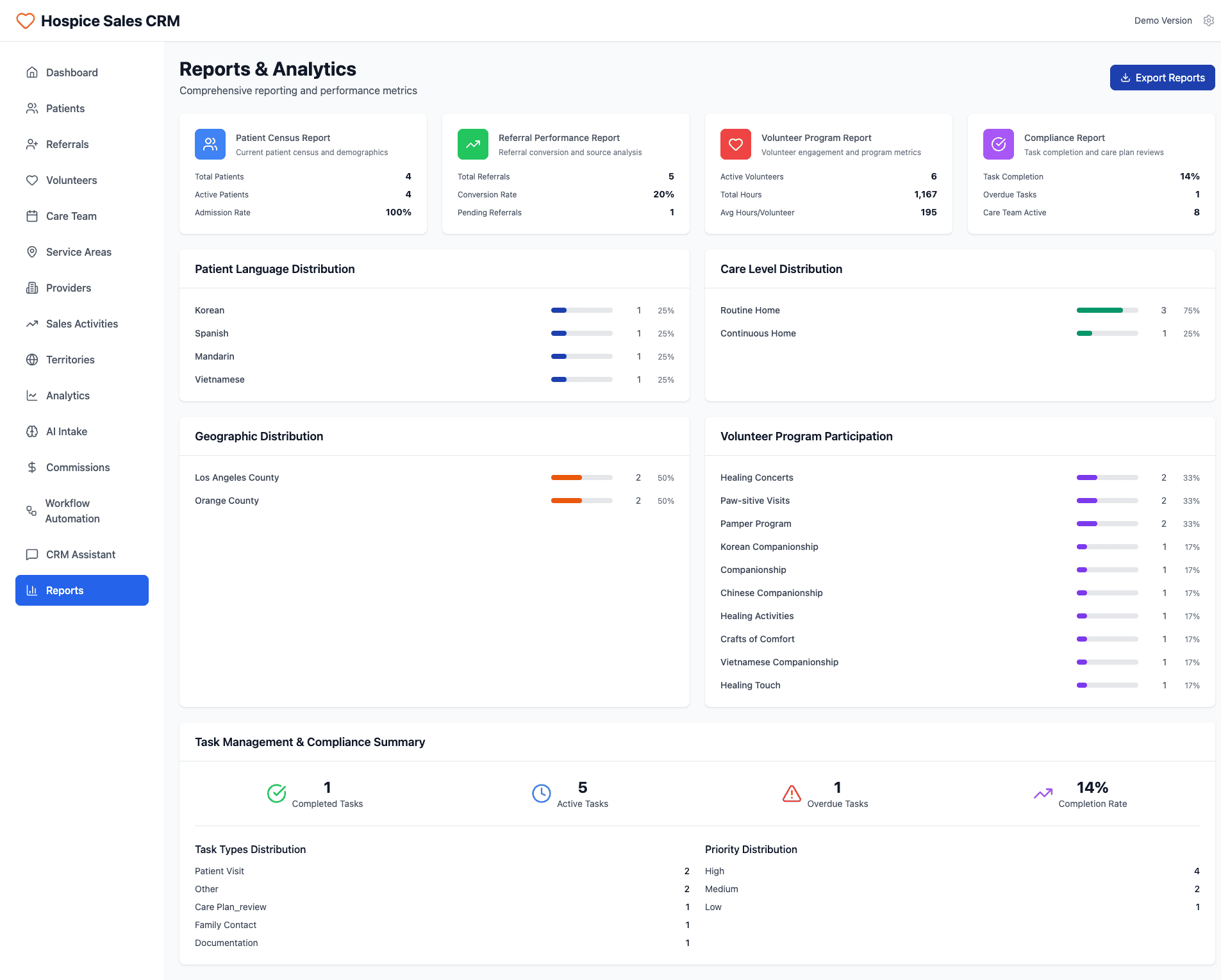Click the Referral Performance Report trend icon
Screen dimensions: 1221x980
point(472,144)
